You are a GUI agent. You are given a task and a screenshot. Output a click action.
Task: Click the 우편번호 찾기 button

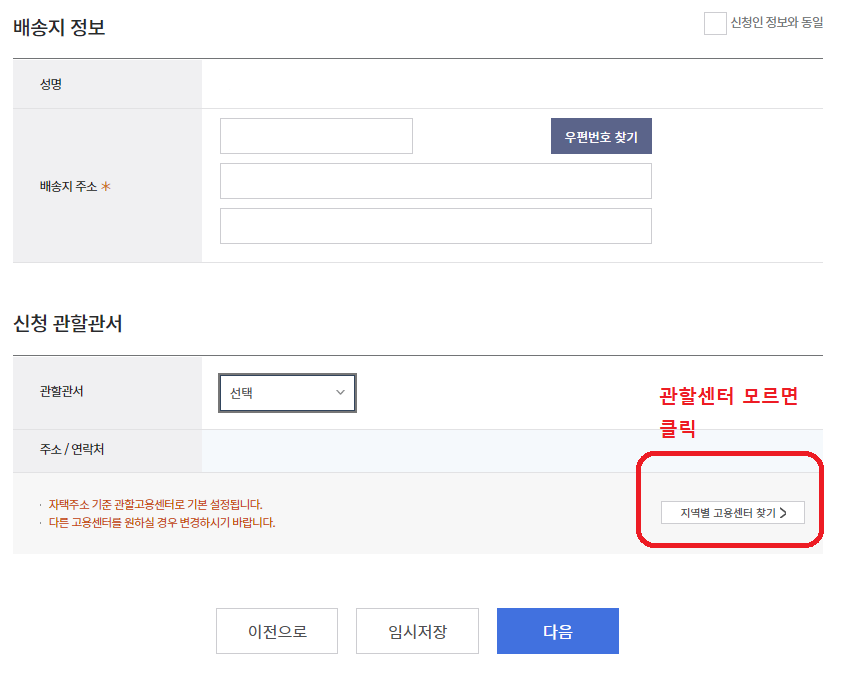pos(601,136)
